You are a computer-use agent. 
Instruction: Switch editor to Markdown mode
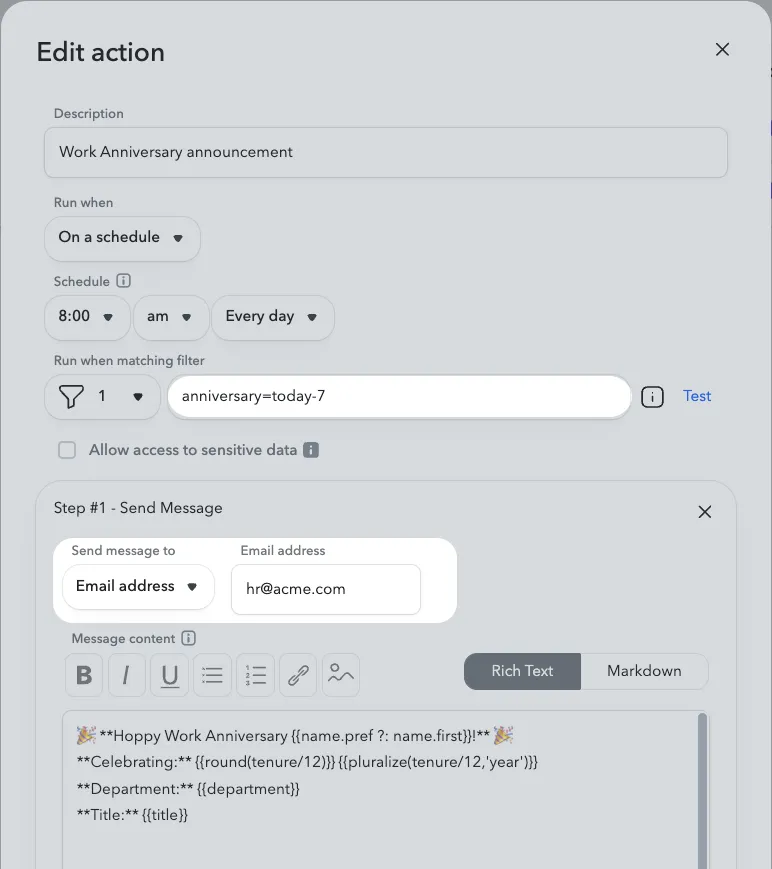(x=644, y=671)
